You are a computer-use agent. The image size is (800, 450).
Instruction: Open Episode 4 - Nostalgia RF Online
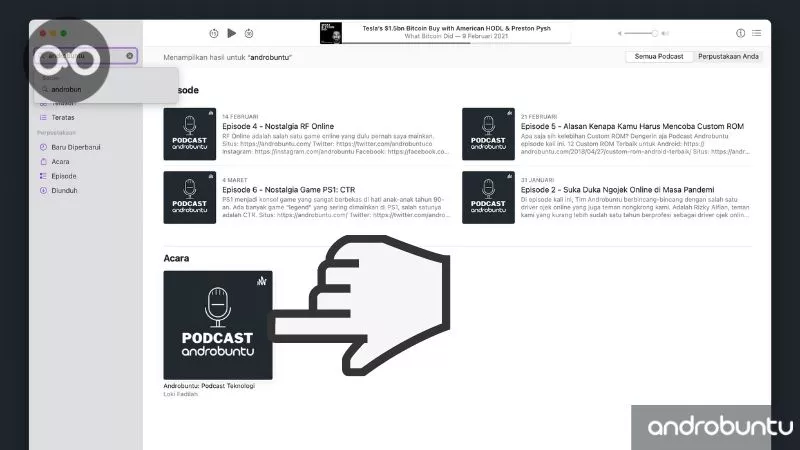click(x=278, y=126)
